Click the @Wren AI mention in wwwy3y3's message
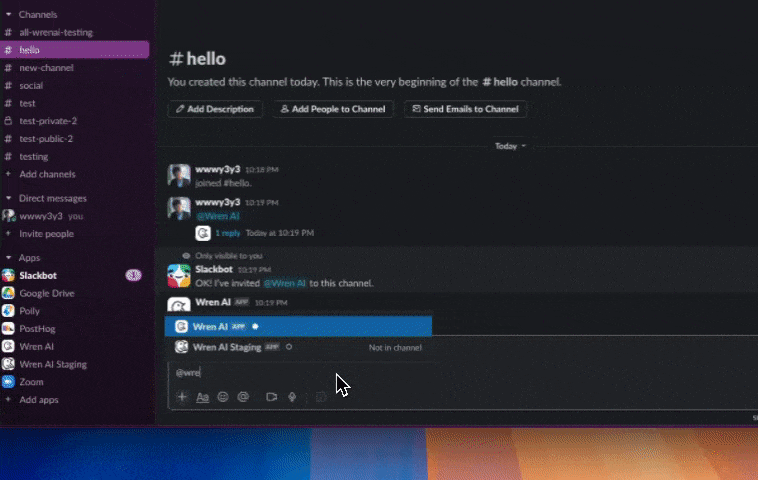This screenshot has width=758, height=480. click(218, 216)
